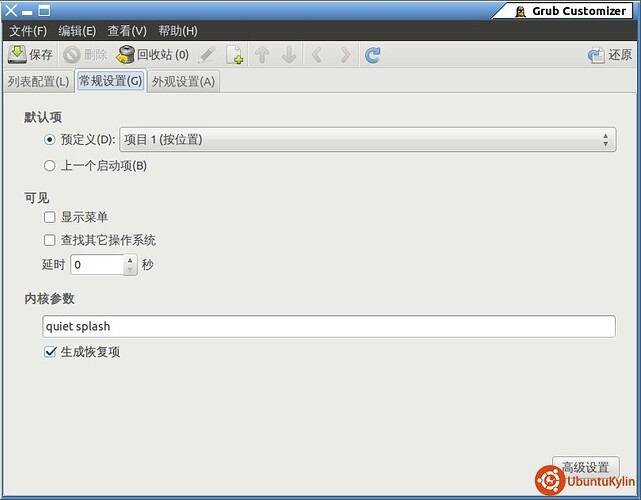641x500 pixels.
Task: Maximize the Grub Customizer window
Action: pyautogui.click(x=44, y=11)
